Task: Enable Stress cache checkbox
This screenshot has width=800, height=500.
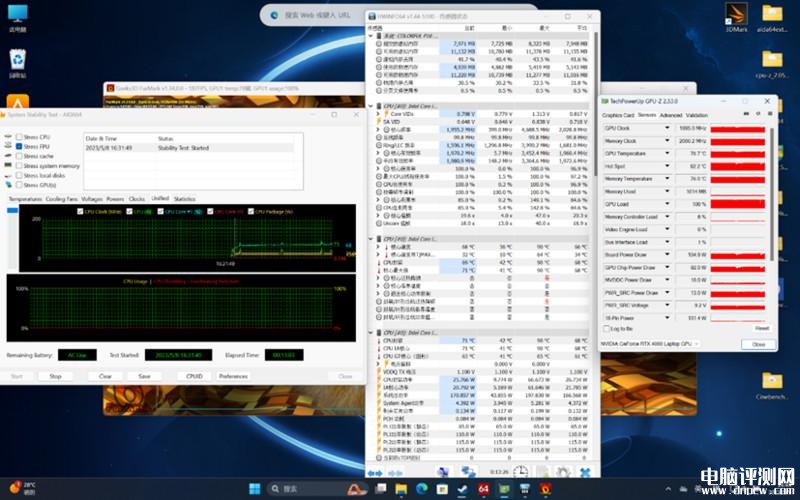Action: tap(19, 156)
